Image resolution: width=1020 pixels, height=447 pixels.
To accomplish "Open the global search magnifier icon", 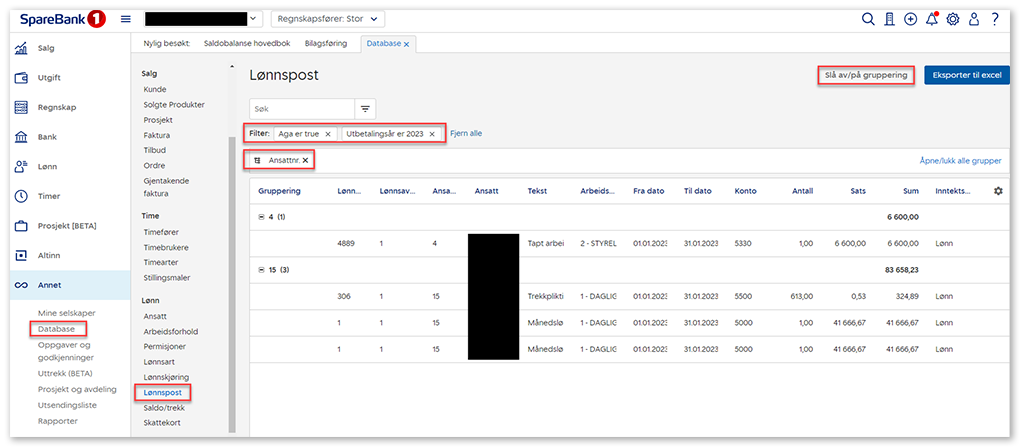I will coord(868,19).
